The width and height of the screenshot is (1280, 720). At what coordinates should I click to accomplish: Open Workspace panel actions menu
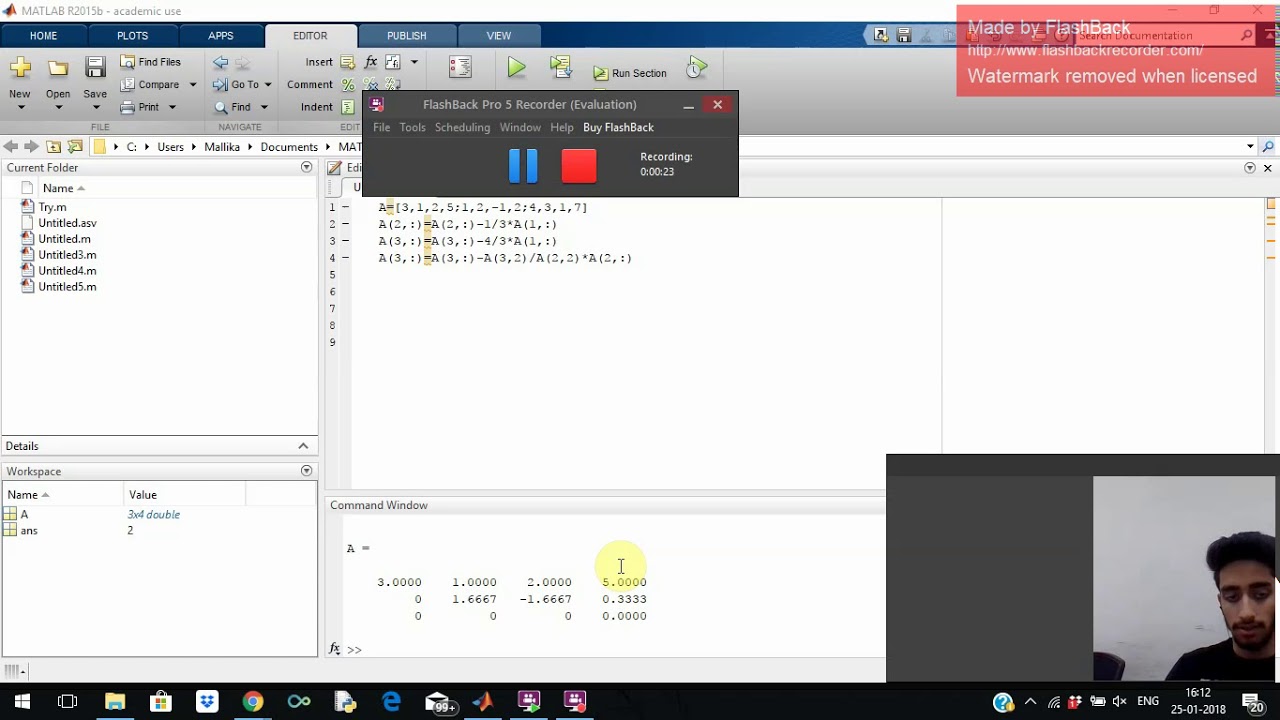(306, 471)
